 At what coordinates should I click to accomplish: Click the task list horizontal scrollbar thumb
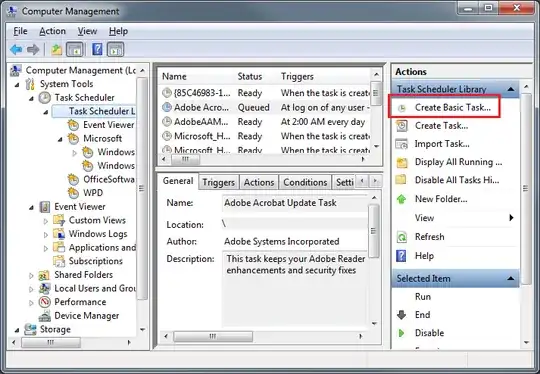coord(186,159)
